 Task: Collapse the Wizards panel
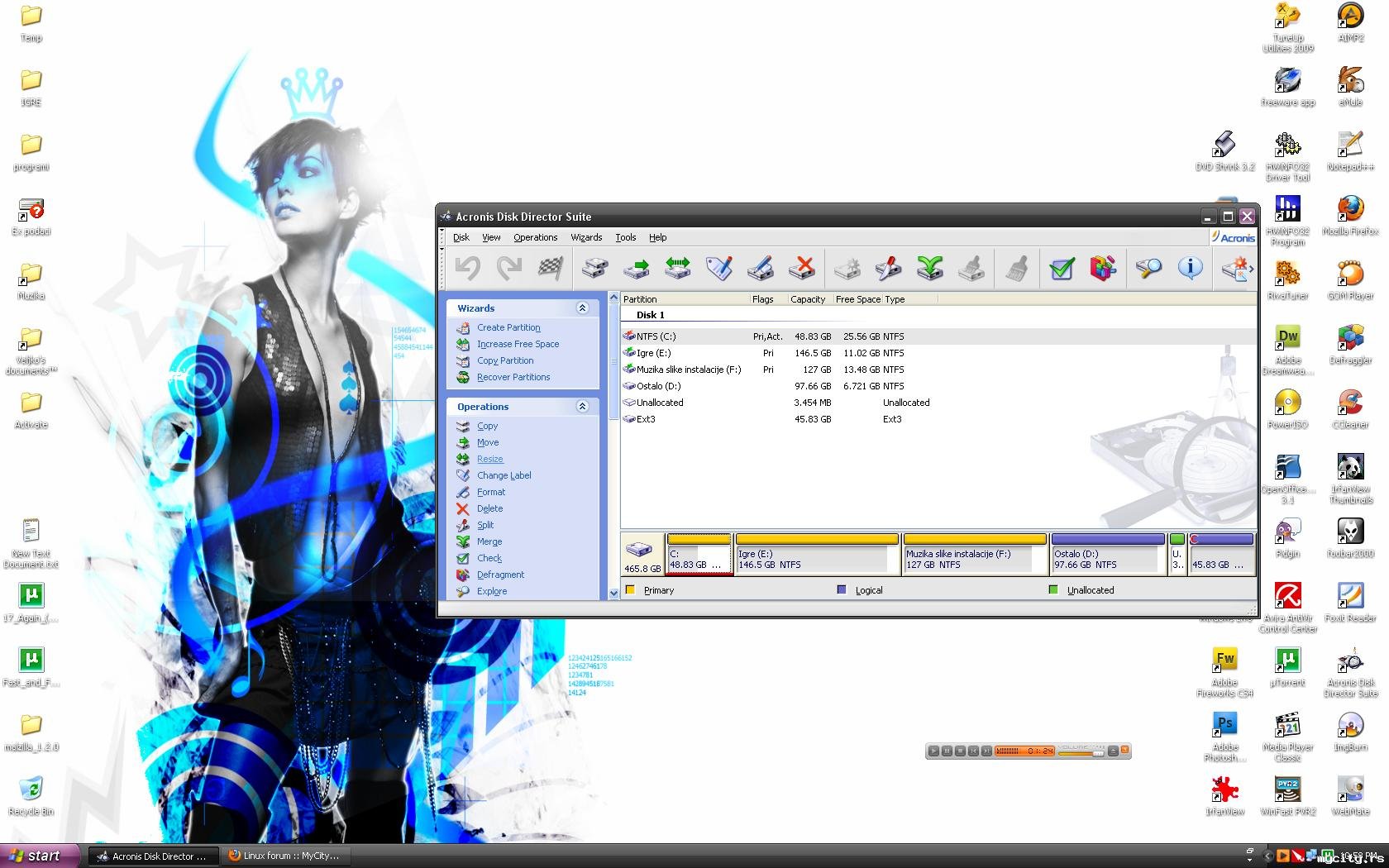582,308
